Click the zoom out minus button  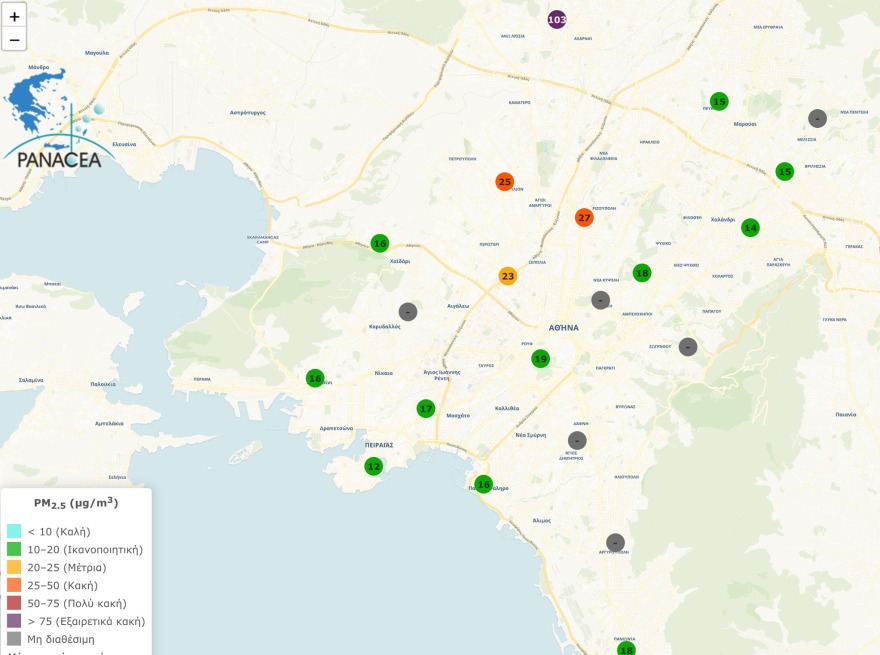coord(14,38)
